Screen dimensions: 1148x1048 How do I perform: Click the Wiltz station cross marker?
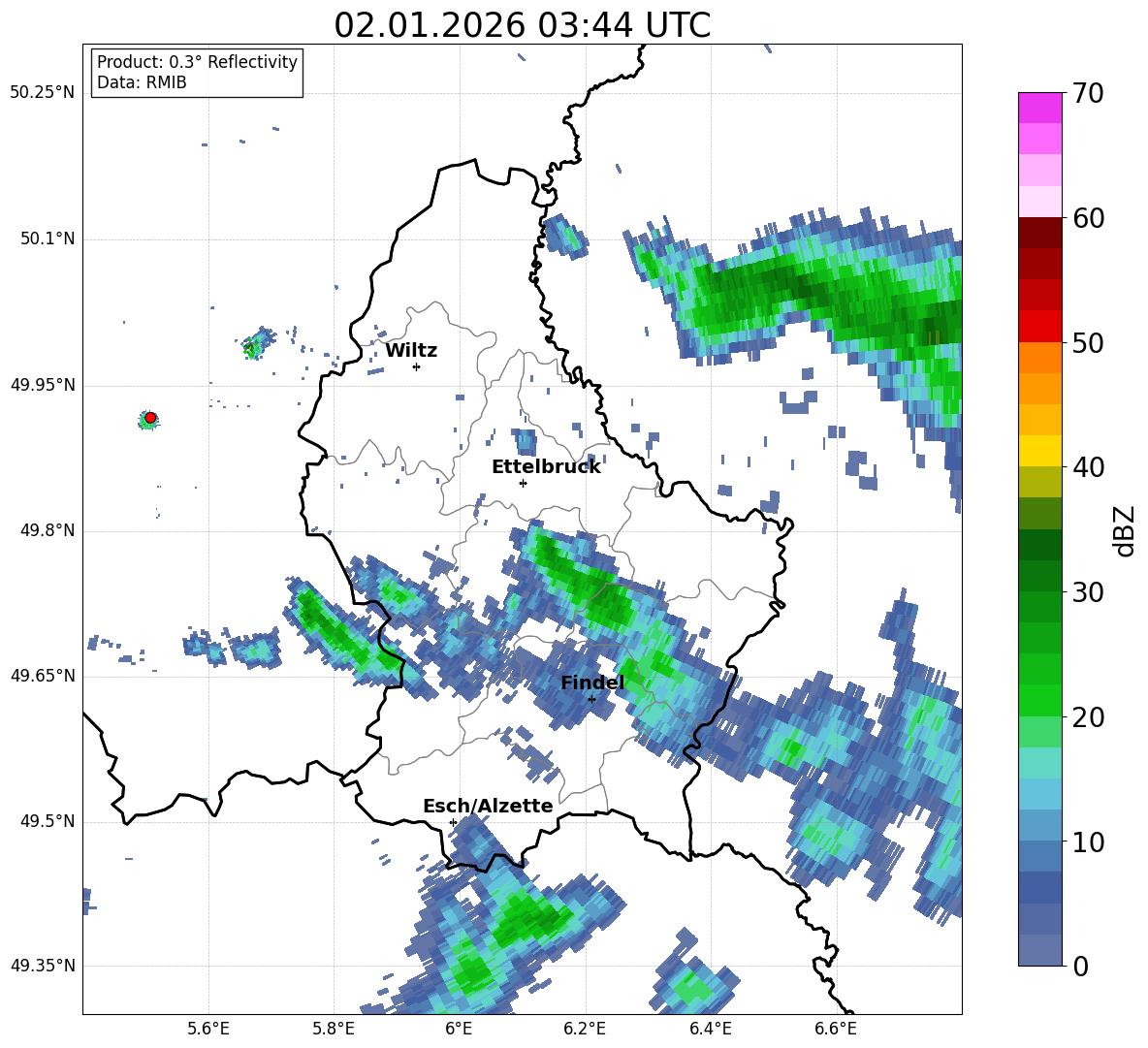click(x=416, y=366)
